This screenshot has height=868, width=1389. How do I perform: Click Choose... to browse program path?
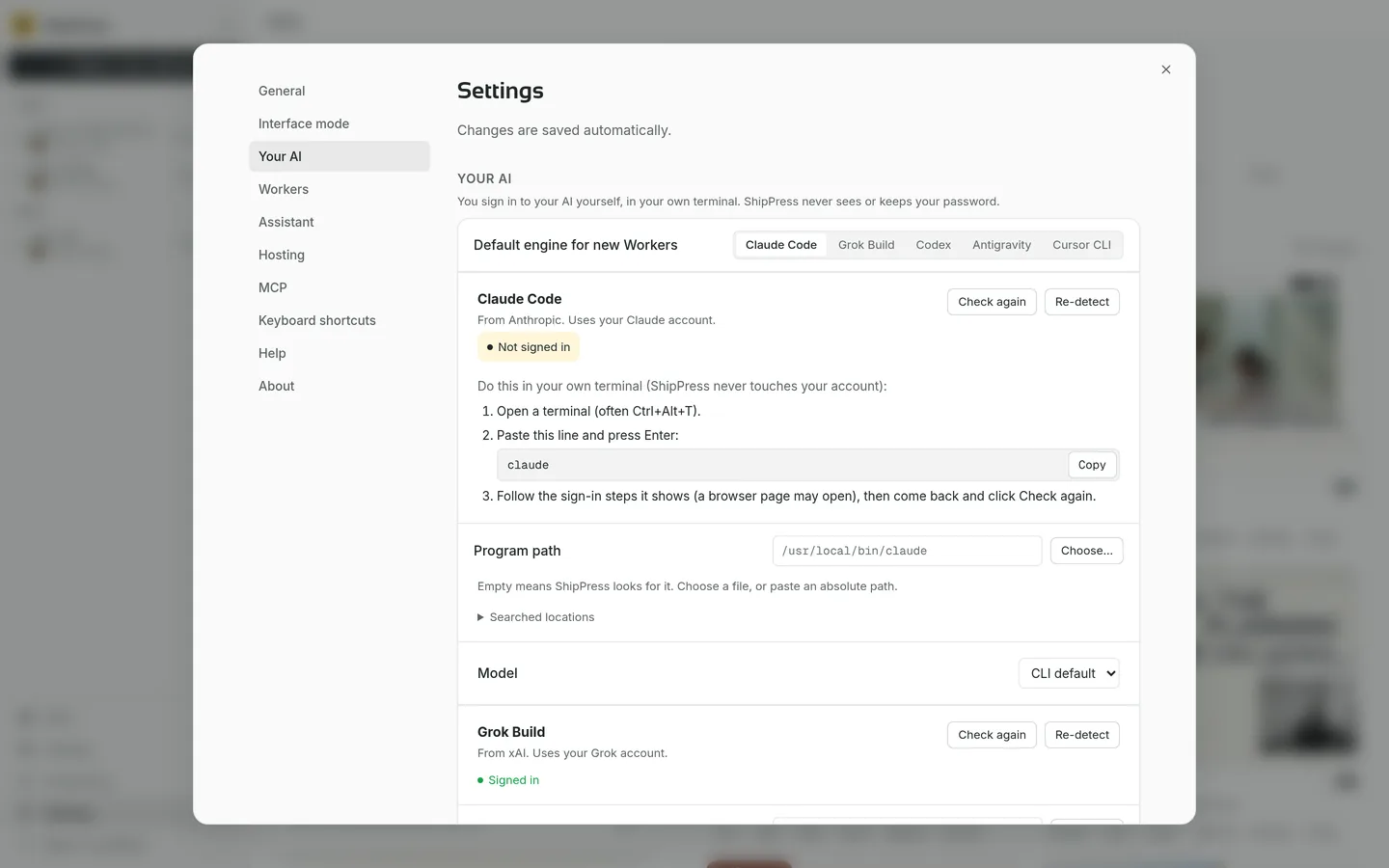point(1086,551)
